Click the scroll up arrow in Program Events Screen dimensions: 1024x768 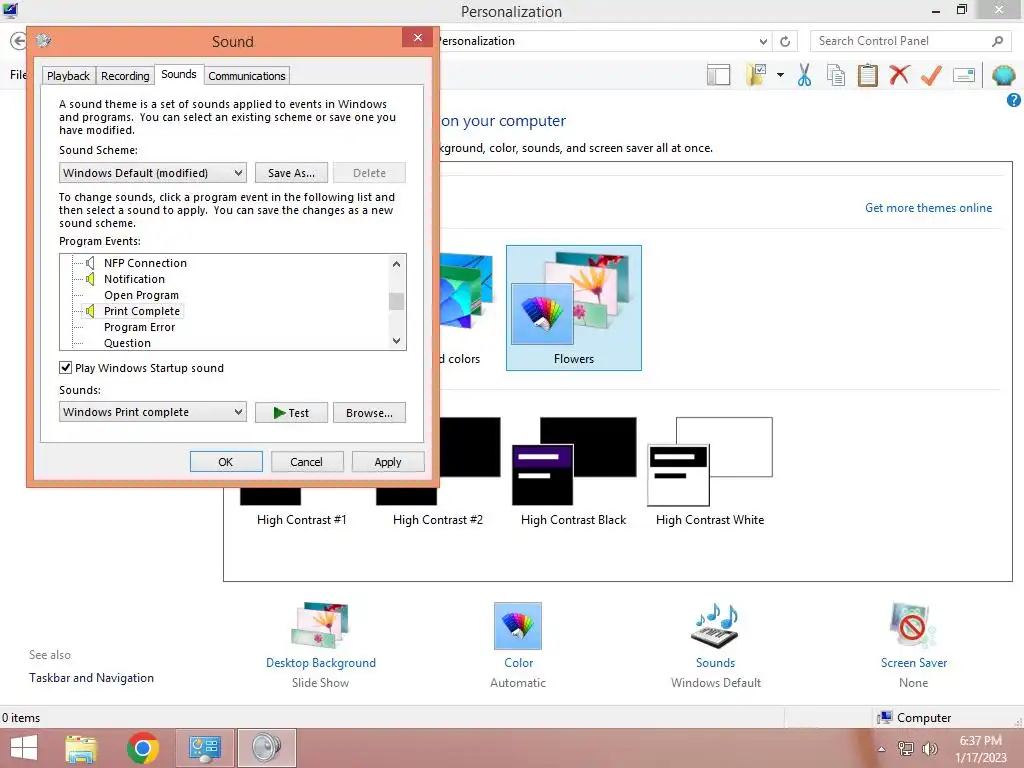(x=396, y=264)
